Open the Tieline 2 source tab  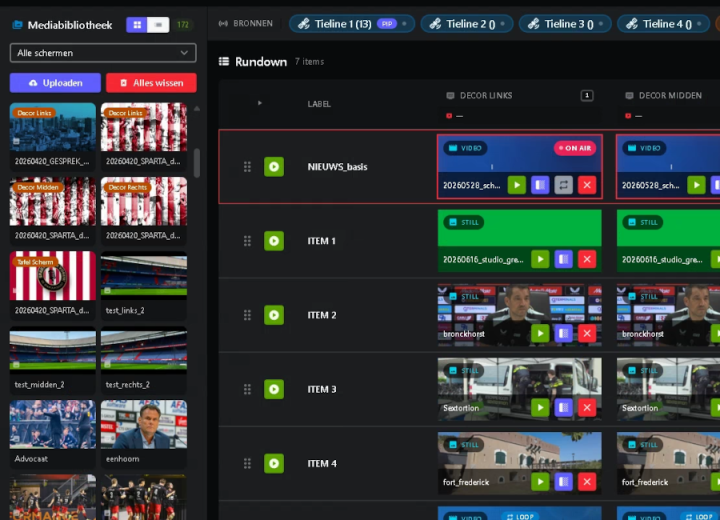pos(467,24)
